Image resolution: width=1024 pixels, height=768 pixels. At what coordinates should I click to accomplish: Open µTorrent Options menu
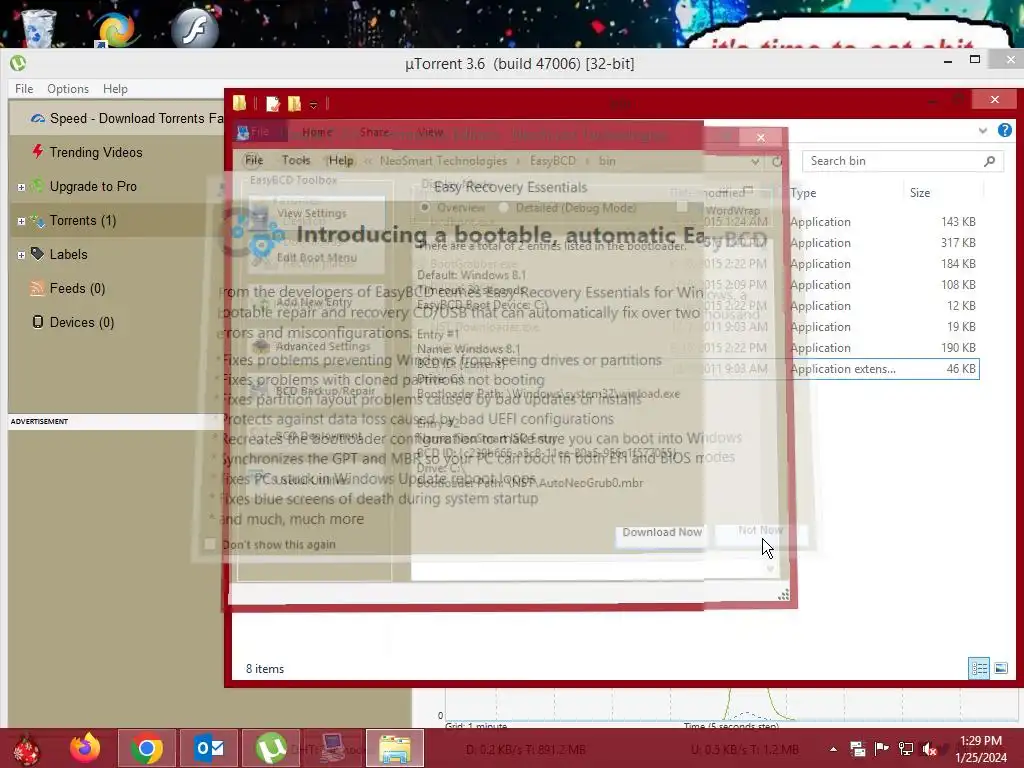tap(68, 89)
